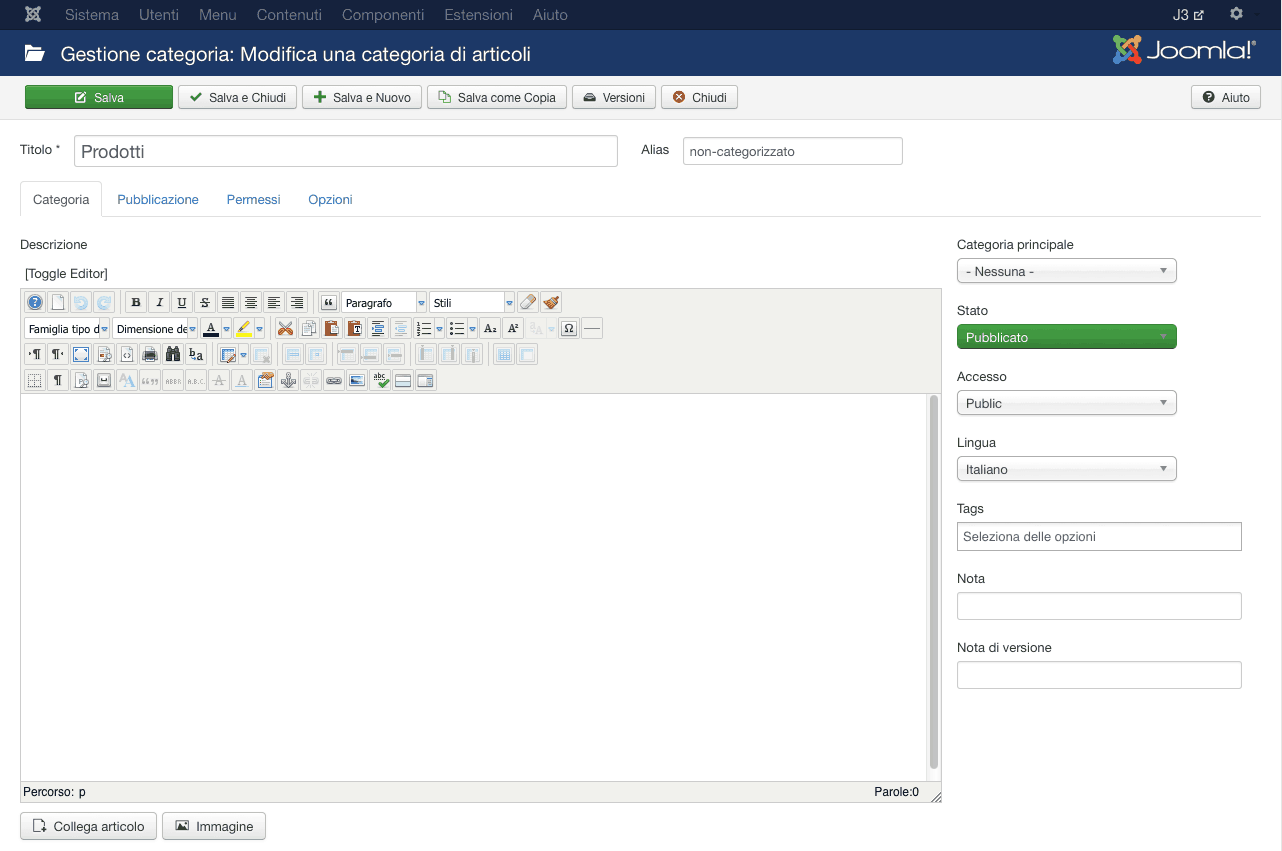Image resolution: width=1282 pixels, height=851 pixels.
Task: Open find with the binoculars icon
Action: pos(173,354)
